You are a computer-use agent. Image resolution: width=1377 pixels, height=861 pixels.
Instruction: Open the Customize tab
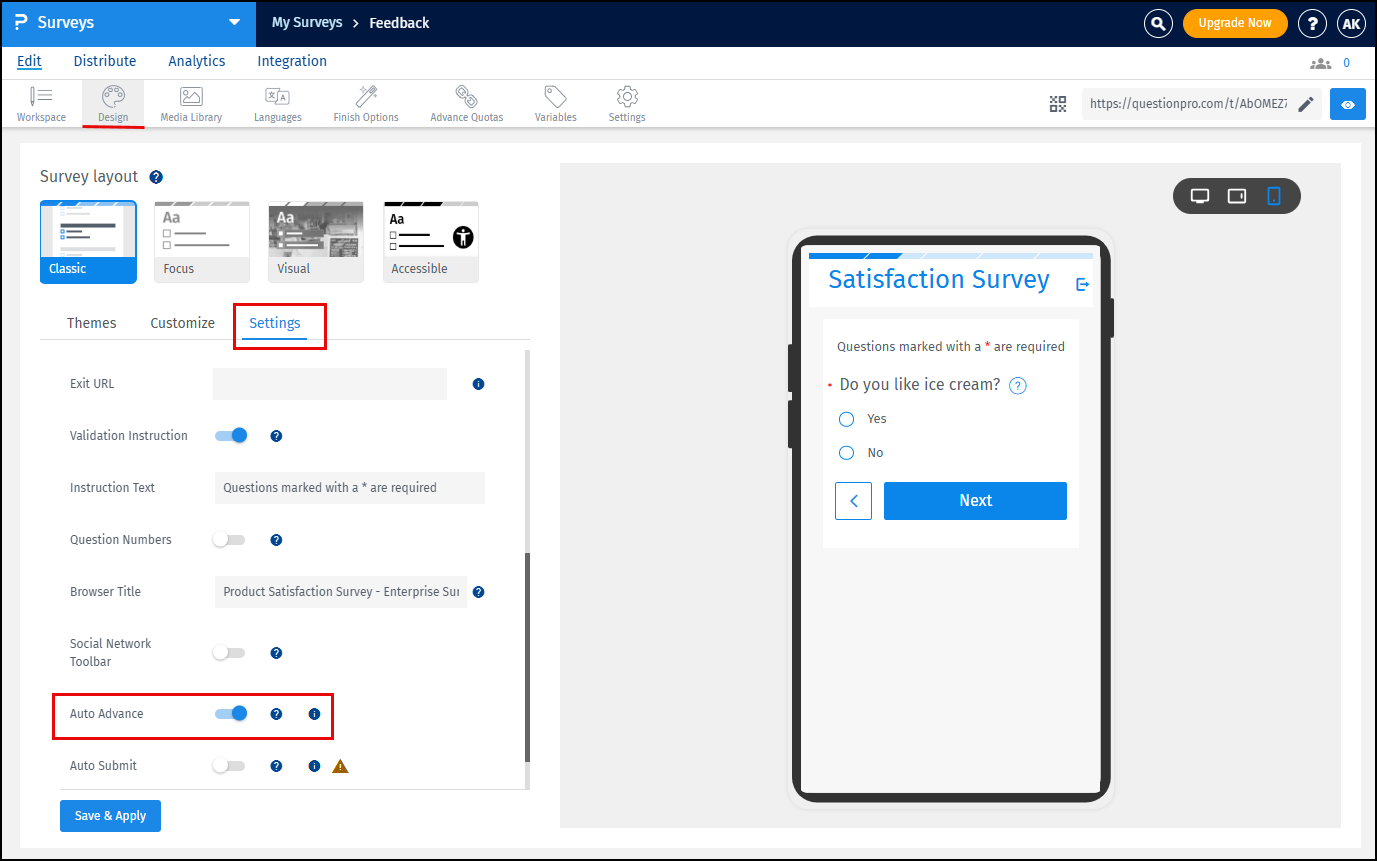[182, 322]
